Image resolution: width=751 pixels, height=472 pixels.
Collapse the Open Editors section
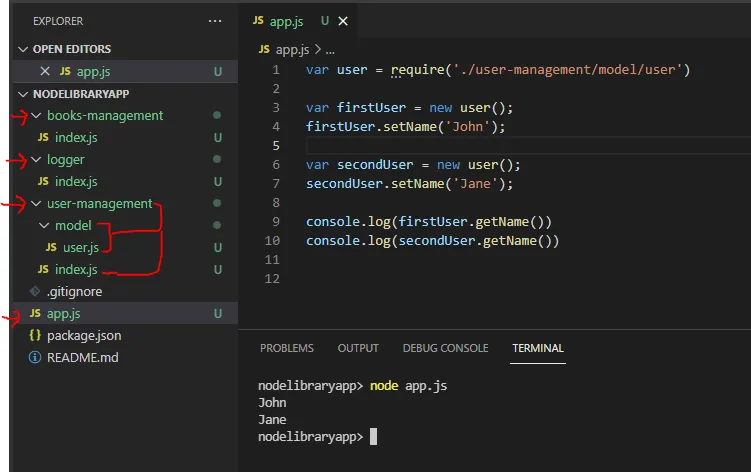pyautogui.click(x=24, y=49)
